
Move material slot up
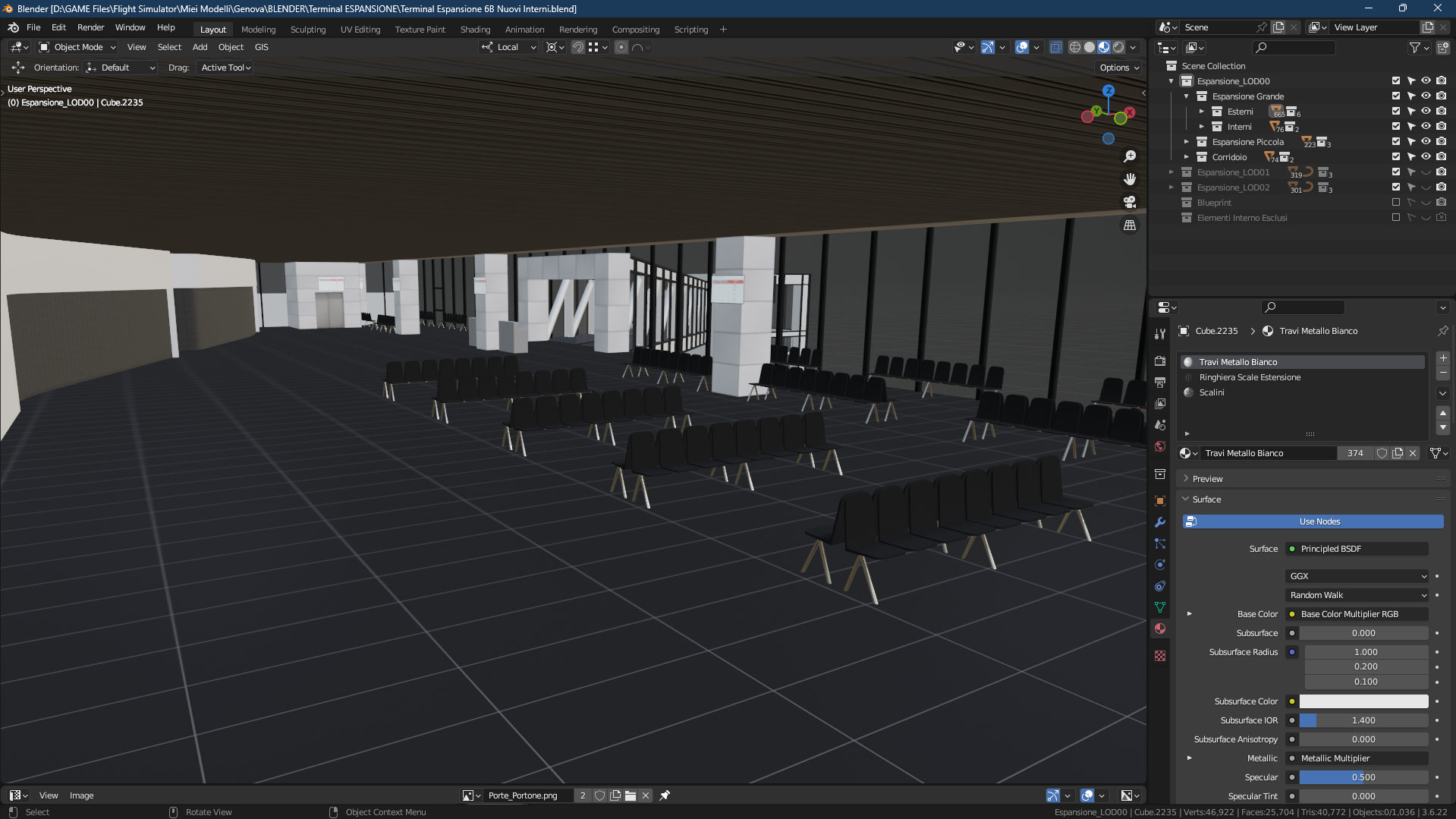pyautogui.click(x=1443, y=413)
